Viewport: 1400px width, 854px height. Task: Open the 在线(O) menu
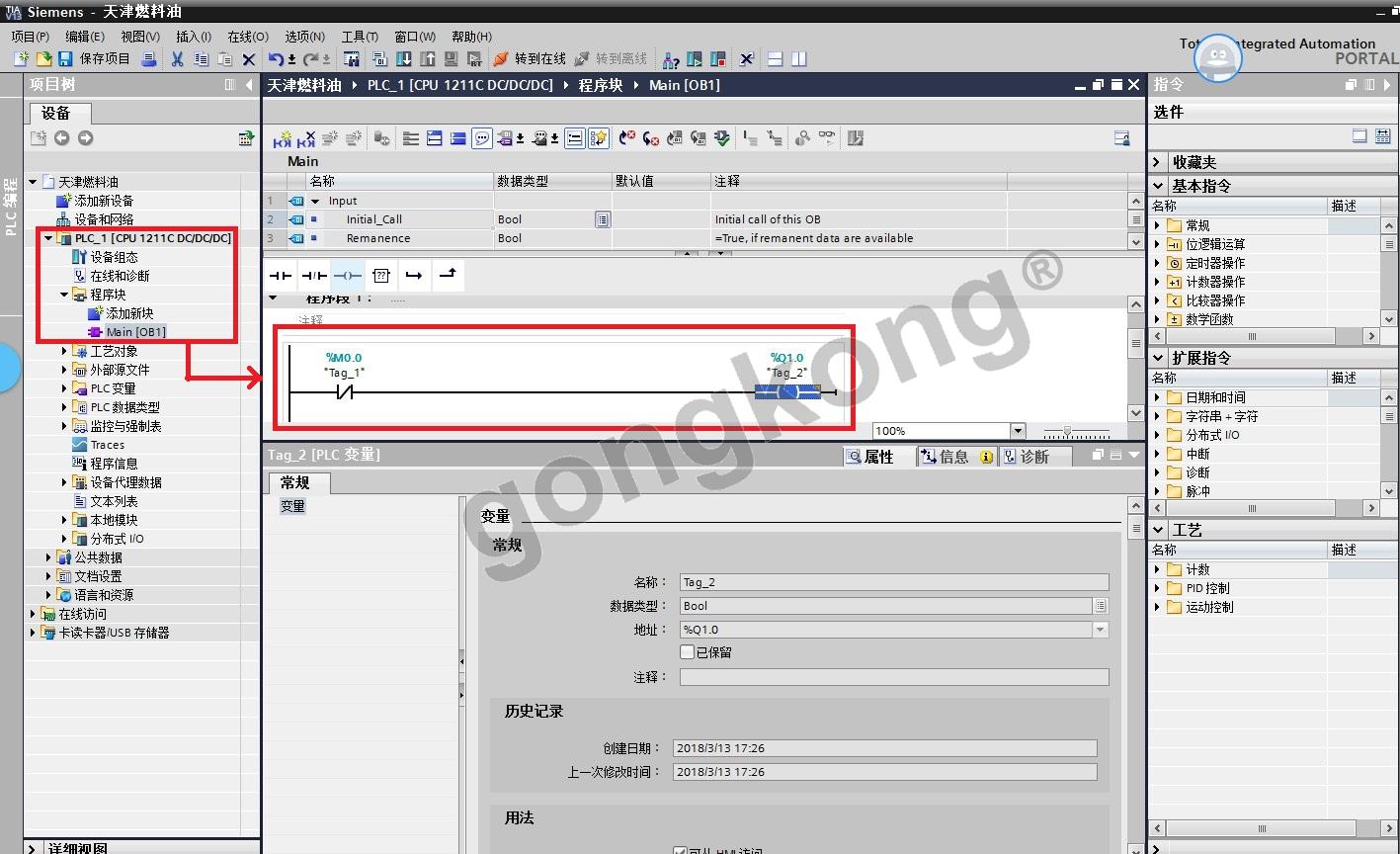248,37
